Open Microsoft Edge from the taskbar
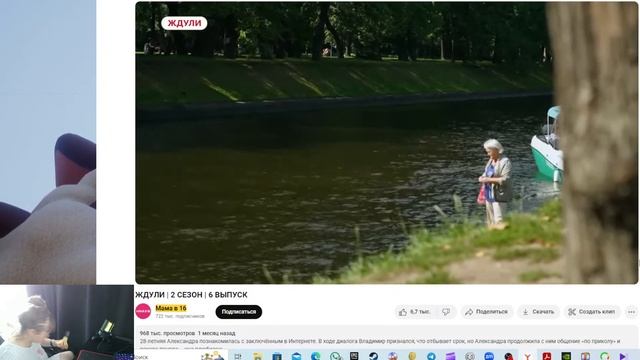The image size is (640, 360). click(316, 356)
